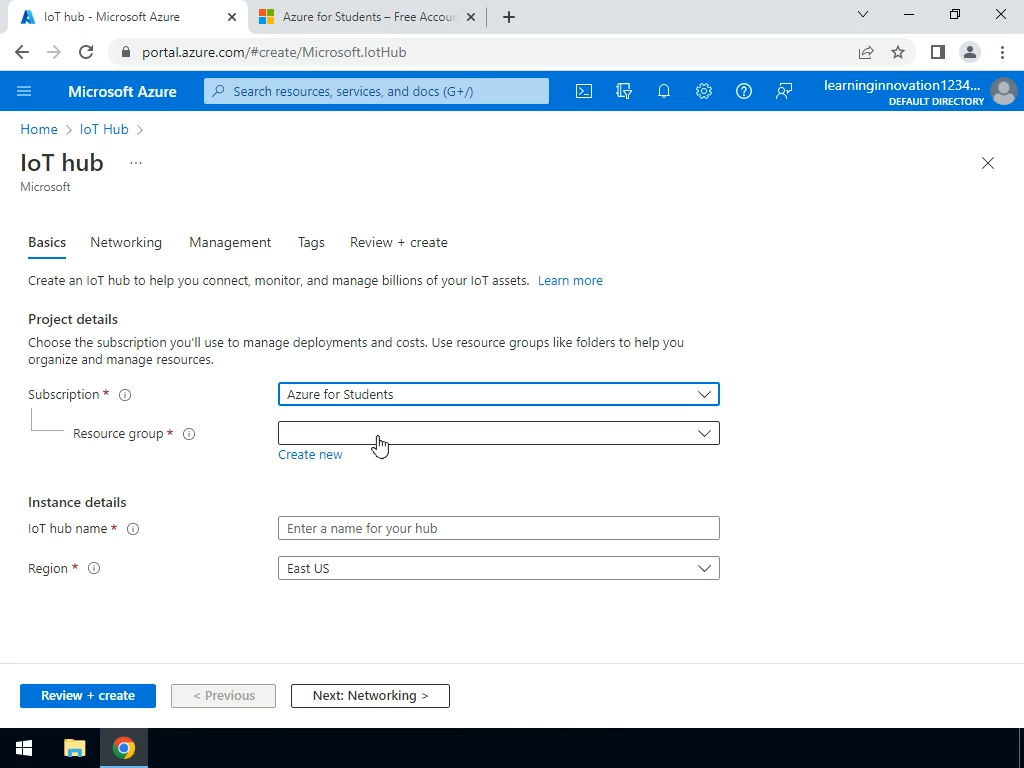Switch to the Review + create tab
The height and width of the screenshot is (768, 1024).
pyautogui.click(x=398, y=242)
